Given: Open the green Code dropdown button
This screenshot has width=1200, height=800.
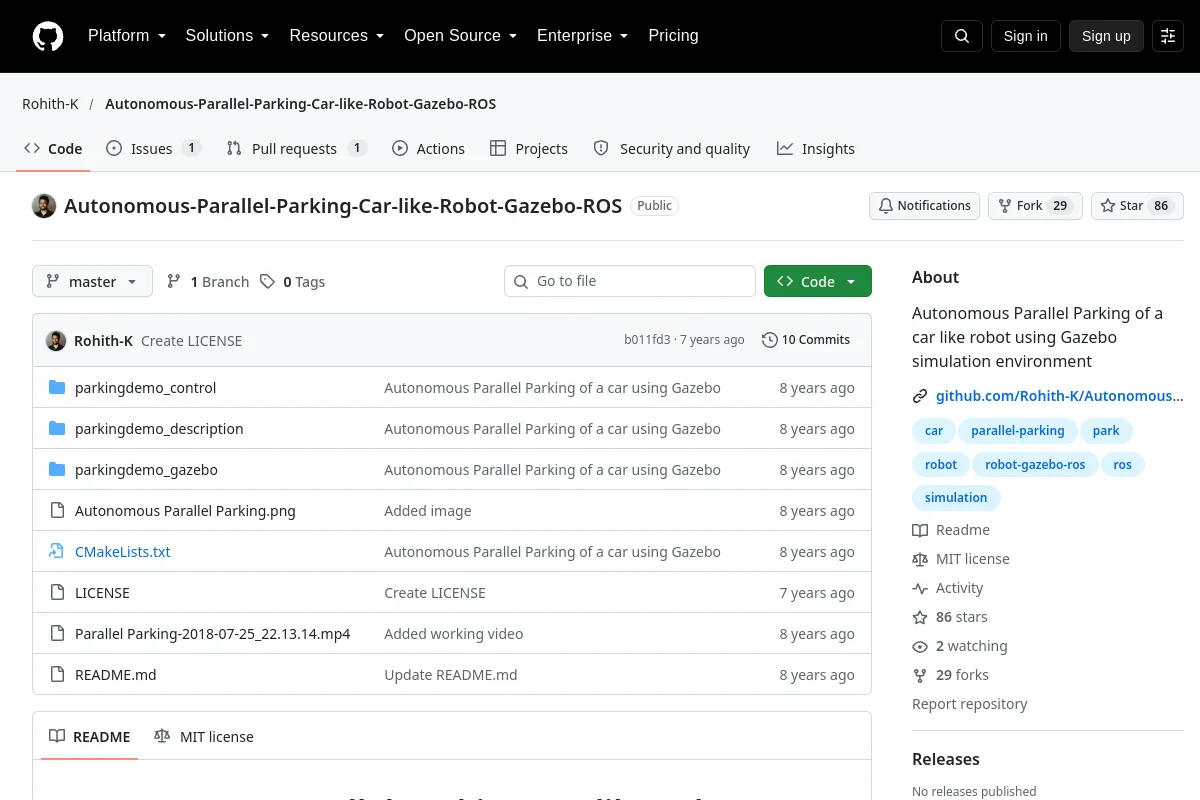Looking at the screenshot, I should tap(818, 282).
